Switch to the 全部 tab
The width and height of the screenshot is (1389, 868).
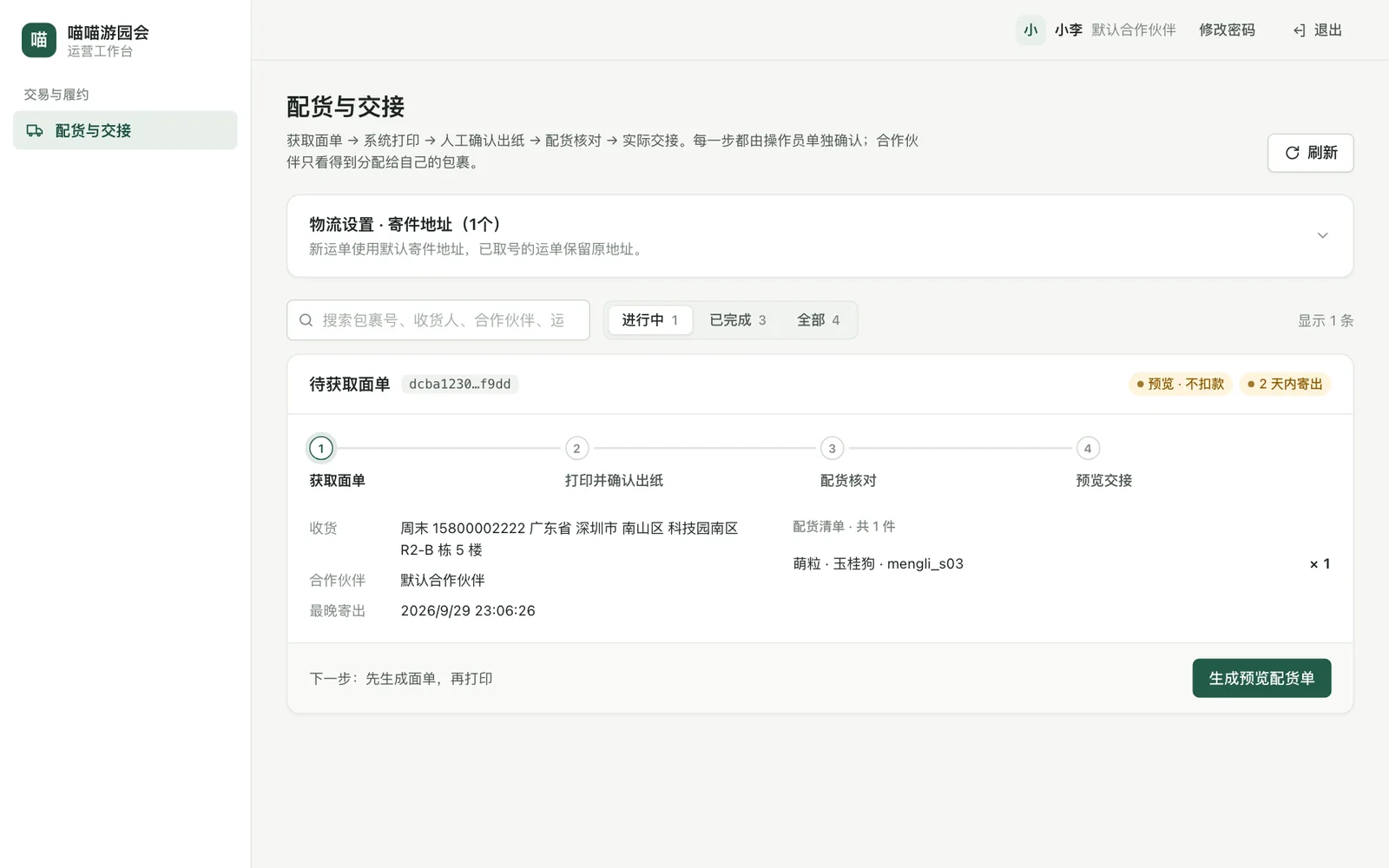click(x=818, y=320)
